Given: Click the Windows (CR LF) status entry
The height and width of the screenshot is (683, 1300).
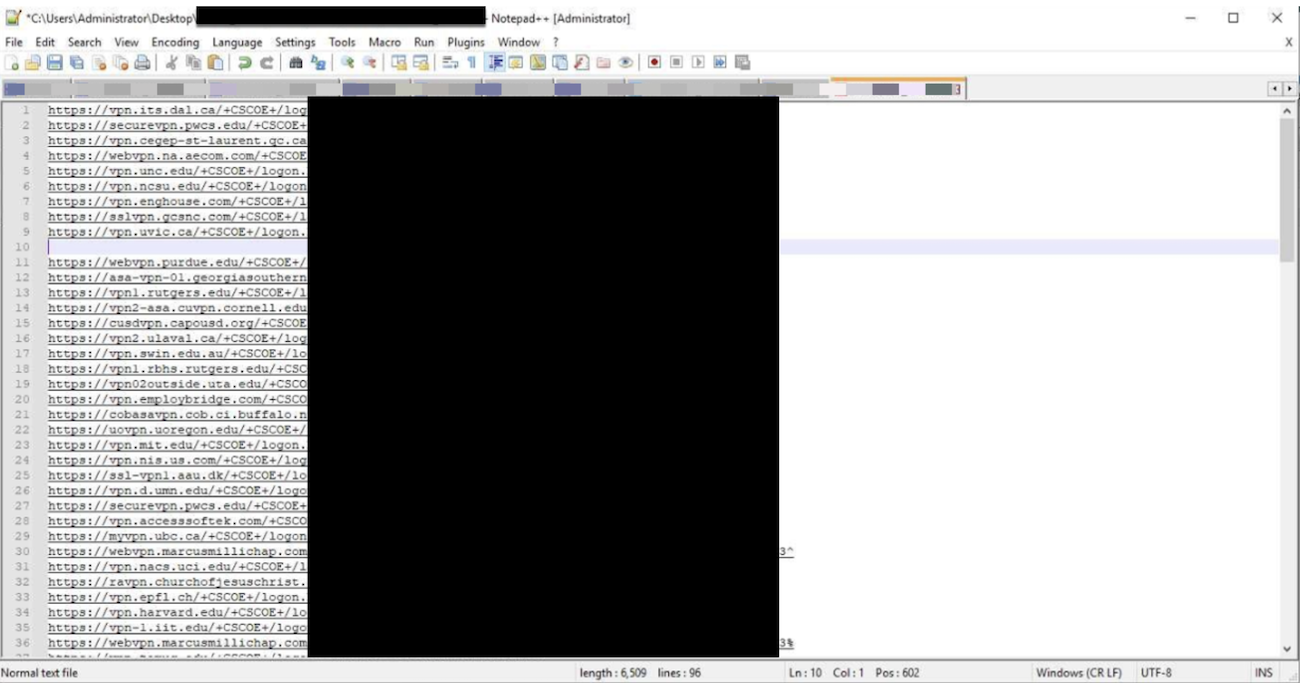Looking at the screenshot, I should click(x=1078, y=673).
